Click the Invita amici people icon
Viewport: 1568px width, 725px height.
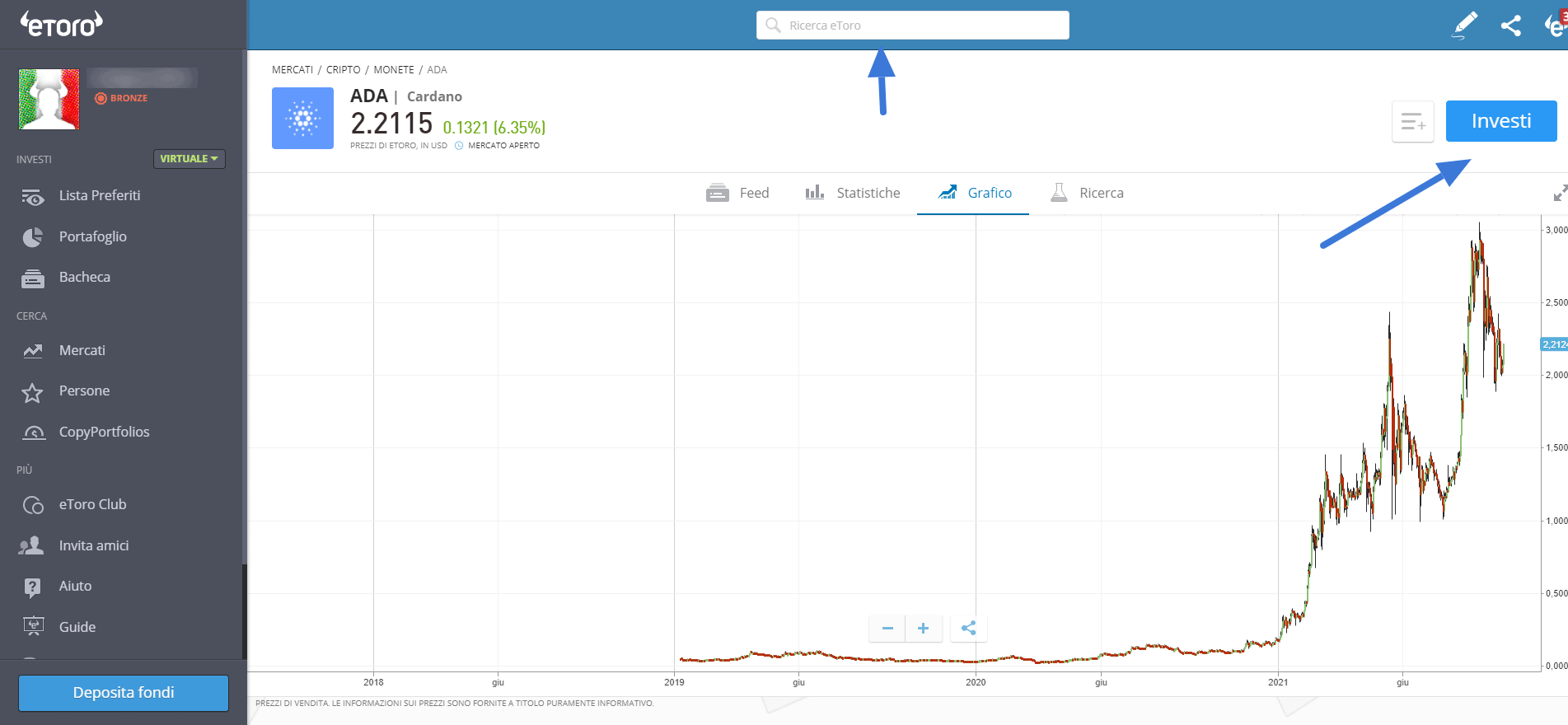click(31, 545)
